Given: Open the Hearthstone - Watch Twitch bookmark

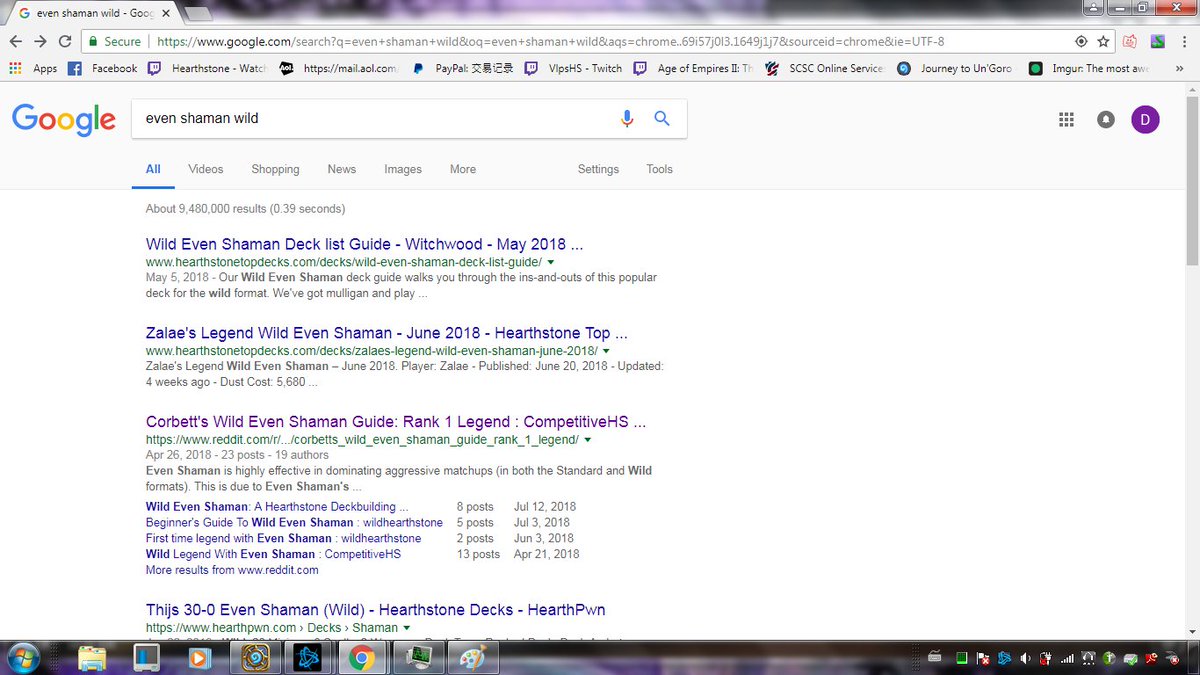Looking at the screenshot, I should (208, 69).
